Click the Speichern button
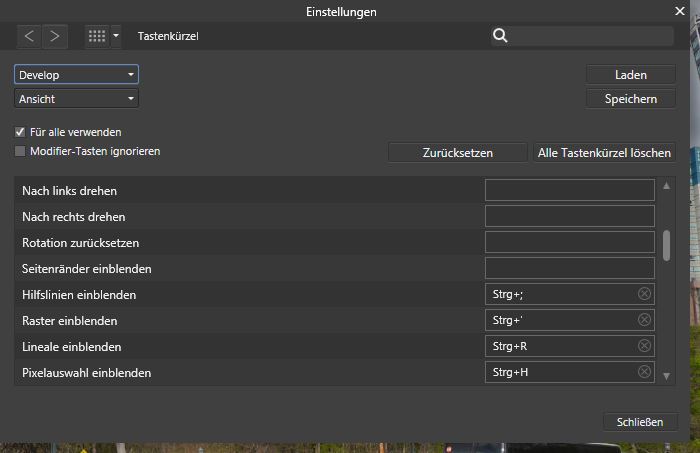 pos(630,99)
